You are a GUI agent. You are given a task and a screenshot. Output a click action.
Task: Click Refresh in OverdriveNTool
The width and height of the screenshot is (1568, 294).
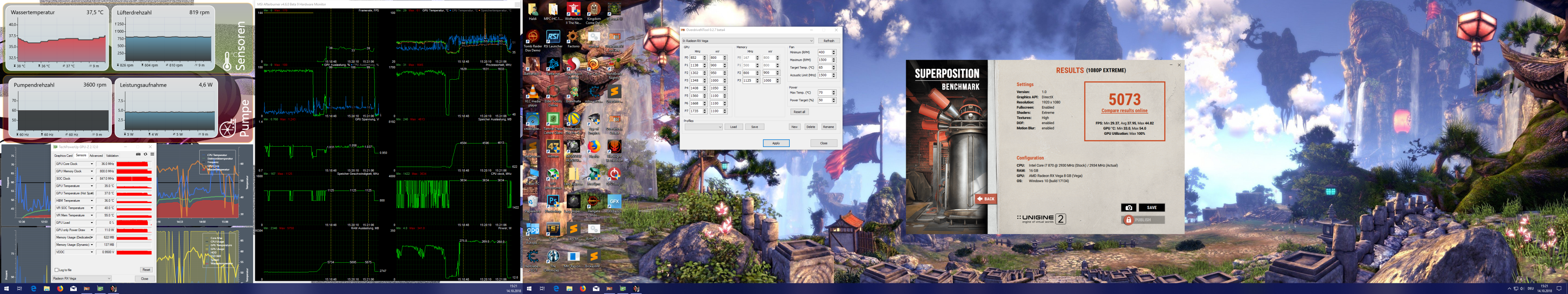[x=829, y=41]
